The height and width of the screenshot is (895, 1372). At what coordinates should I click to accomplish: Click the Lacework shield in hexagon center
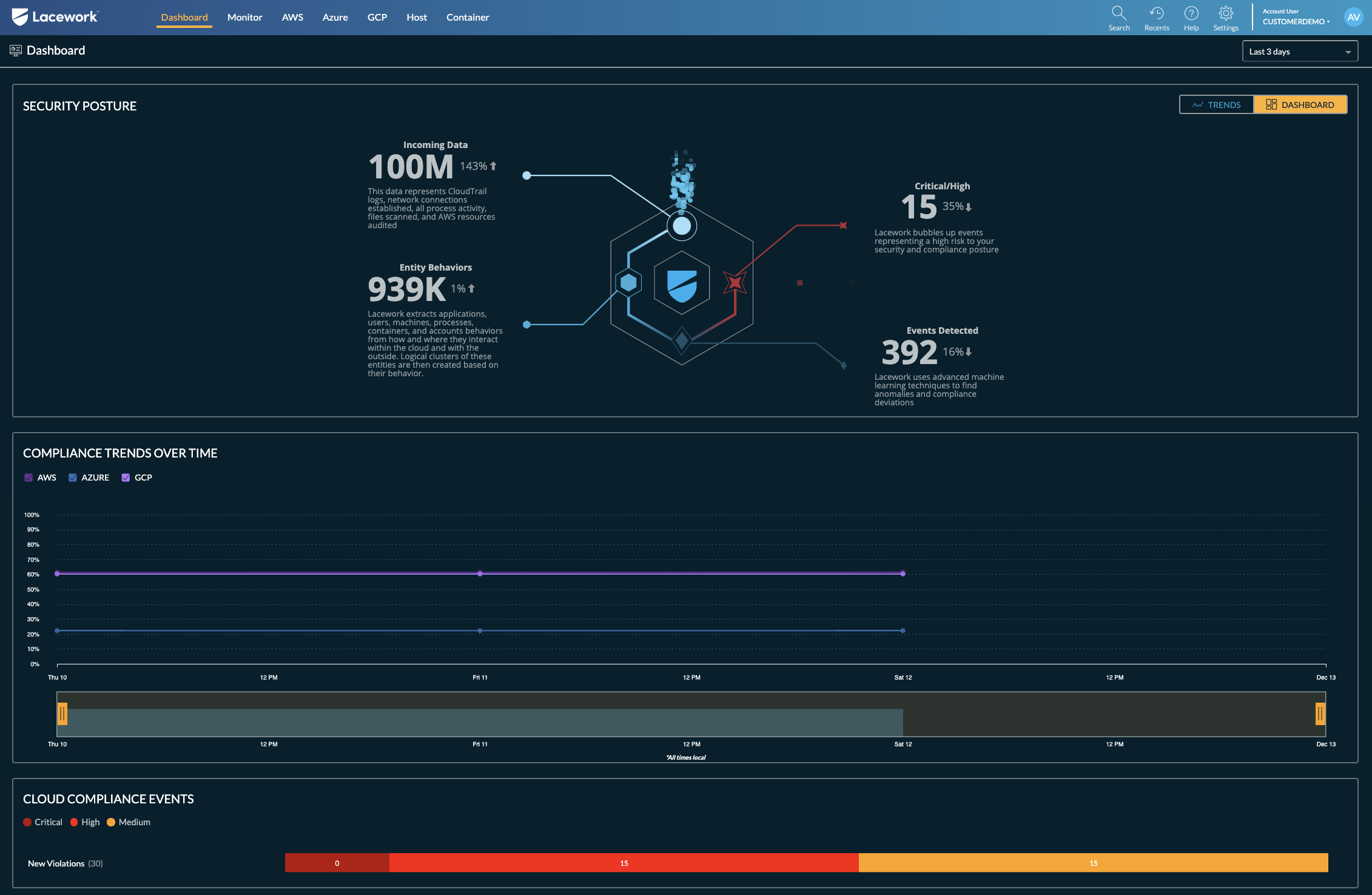click(x=682, y=285)
